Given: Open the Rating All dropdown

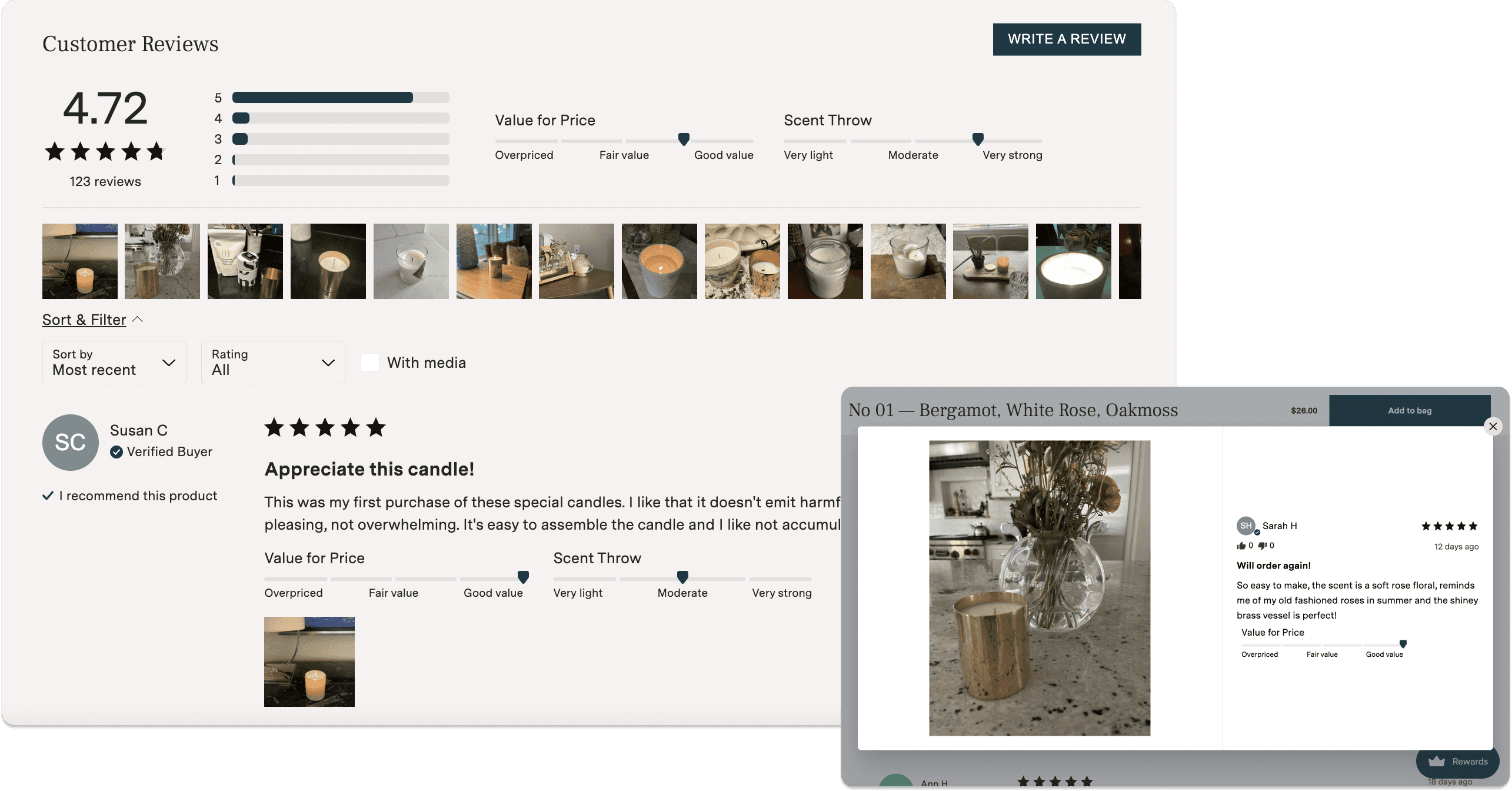Looking at the screenshot, I should pyautogui.click(x=273, y=363).
